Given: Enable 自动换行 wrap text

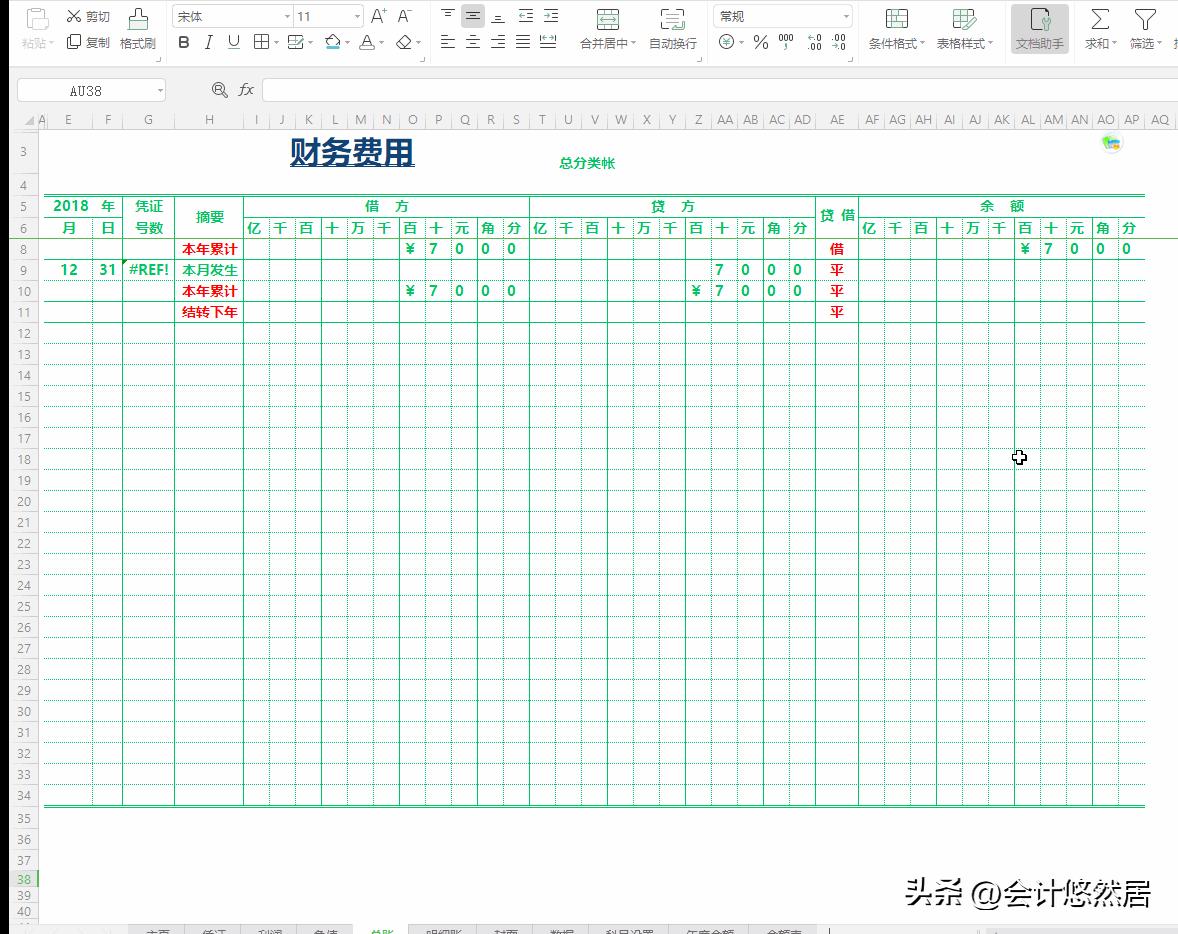Looking at the screenshot, I should click(x=673, y=28).
